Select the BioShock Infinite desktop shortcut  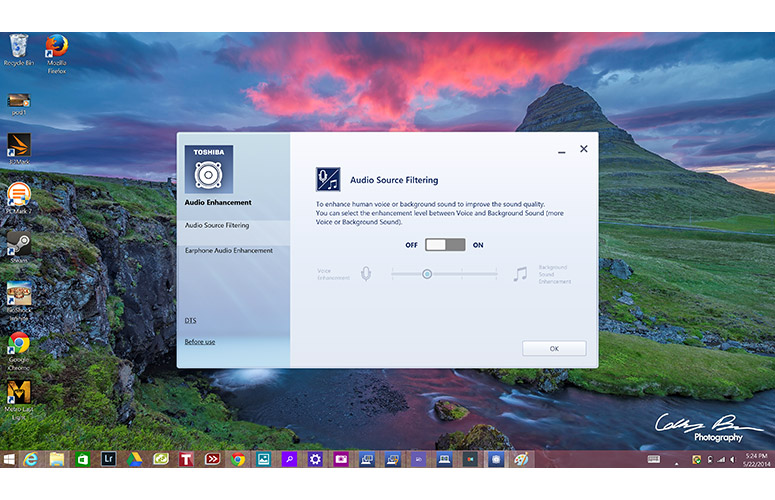19,300
